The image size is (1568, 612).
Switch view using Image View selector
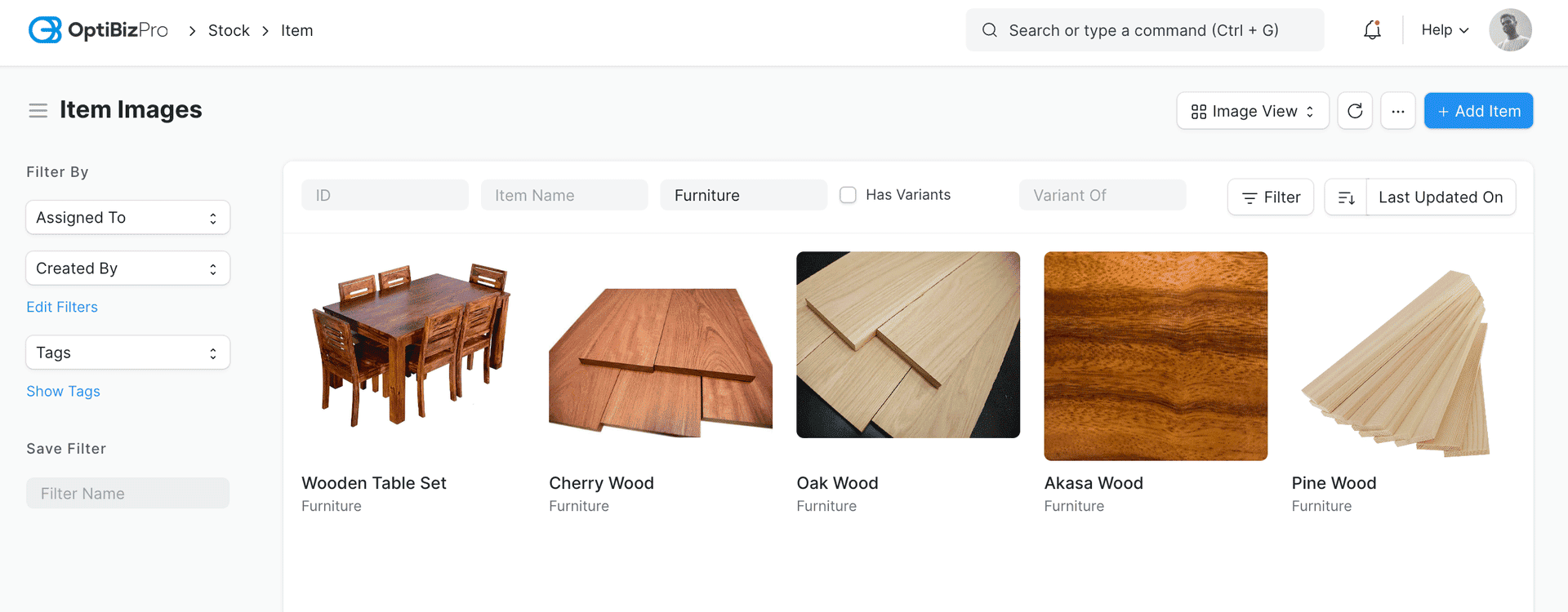pyautogui.click(x=1252, y=111)
